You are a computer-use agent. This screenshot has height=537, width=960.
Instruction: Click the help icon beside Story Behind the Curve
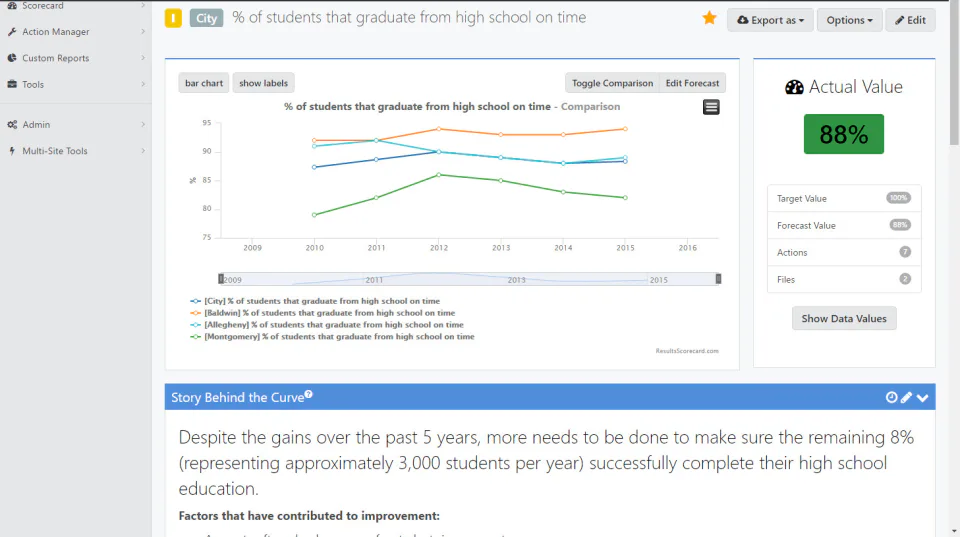[x=309, y=395]
